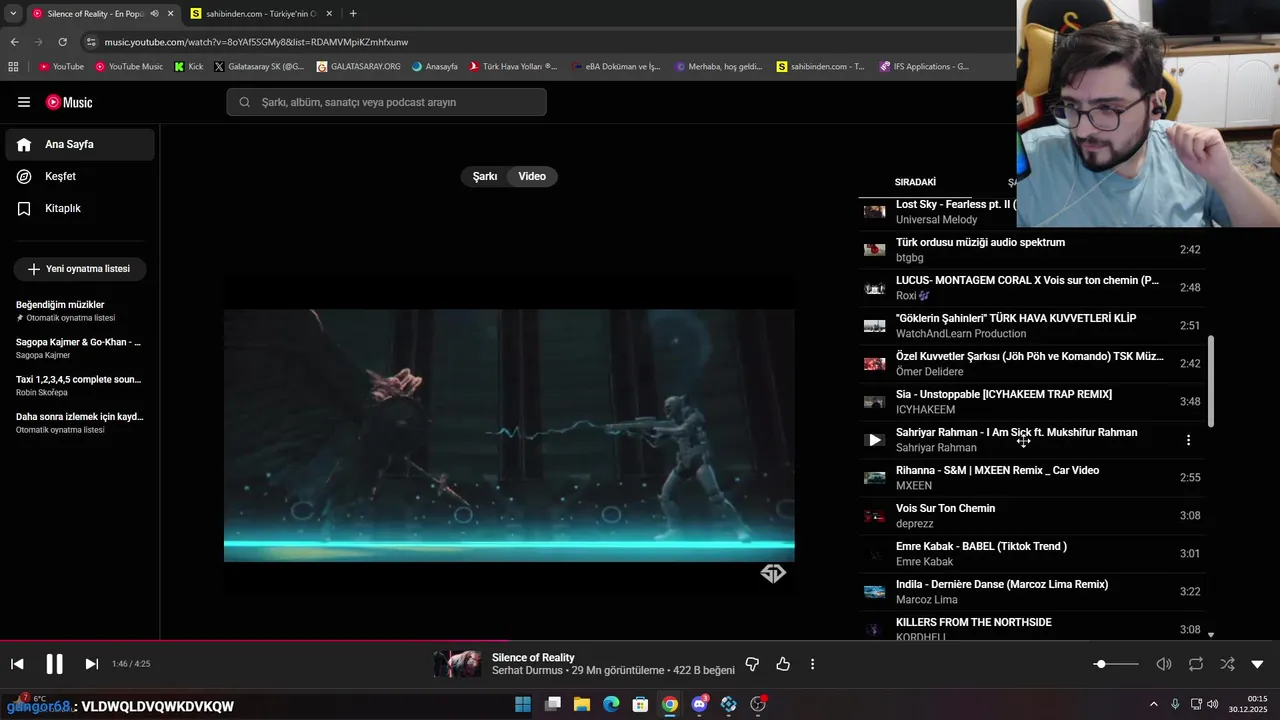The image size is (1280, 720).
Task: Dislike Silence of Reality
Action: coord(752,664)
